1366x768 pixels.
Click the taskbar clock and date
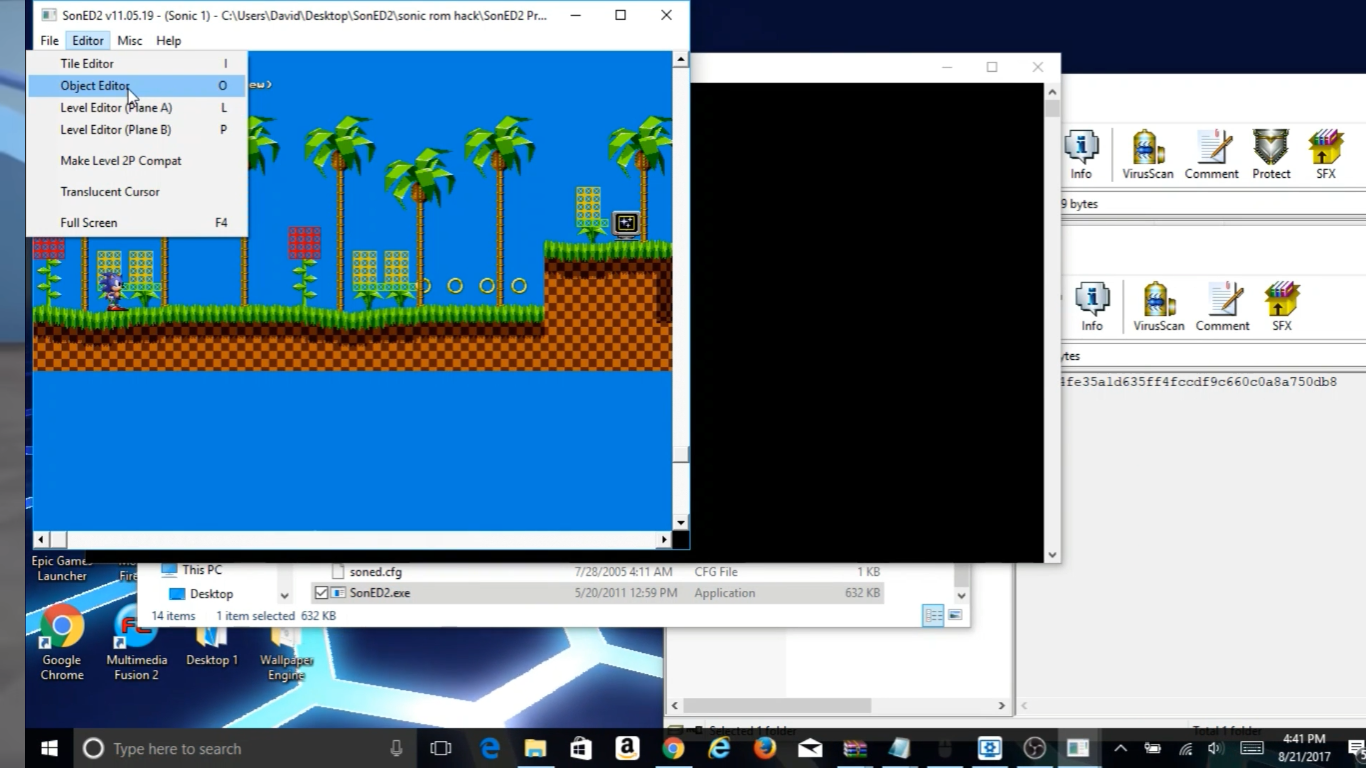pyautogui.click(x=1303, y=748)
